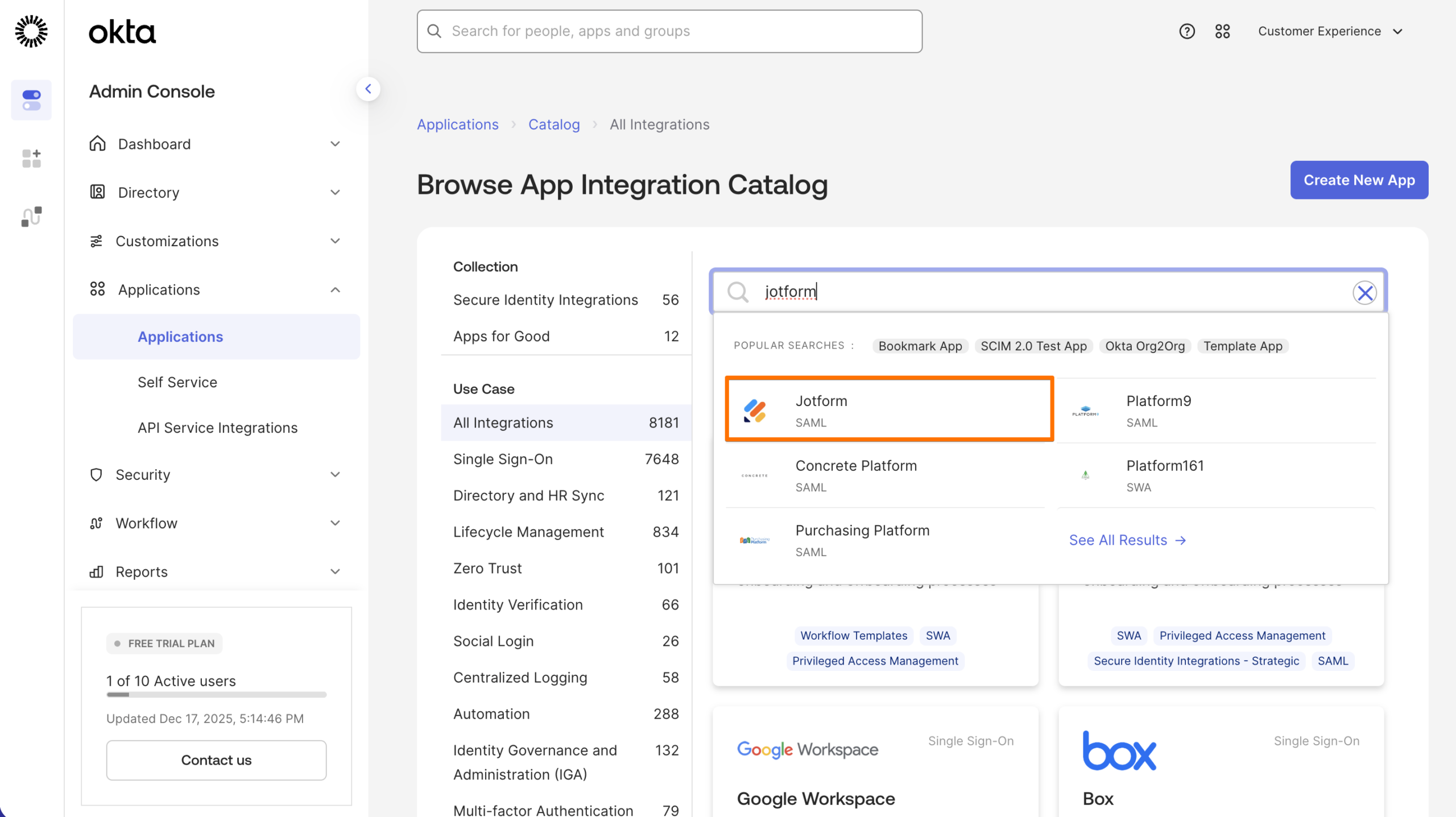Click the Workflow connector icon in left rail

31,216
